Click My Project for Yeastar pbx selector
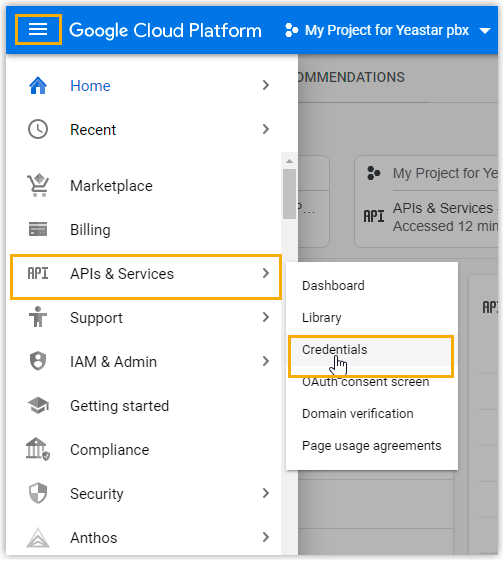Image resolution: width=504 pixels, height=561 pixels. tap(387, 30)
